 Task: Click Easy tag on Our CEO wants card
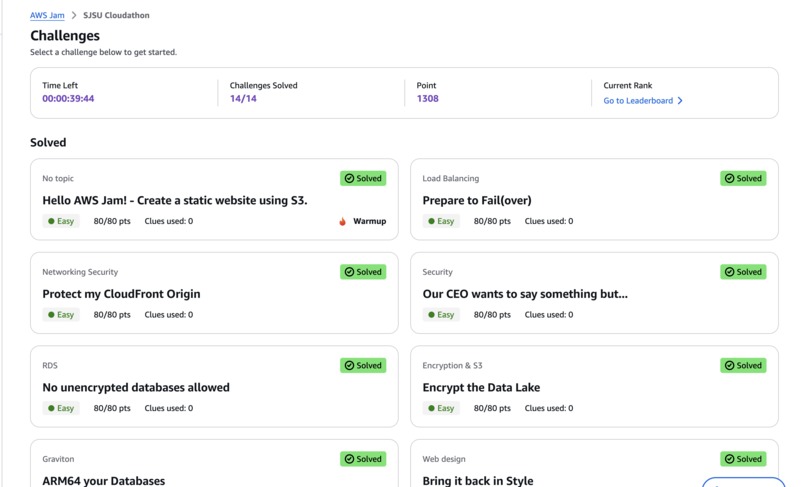pos(441,315)
